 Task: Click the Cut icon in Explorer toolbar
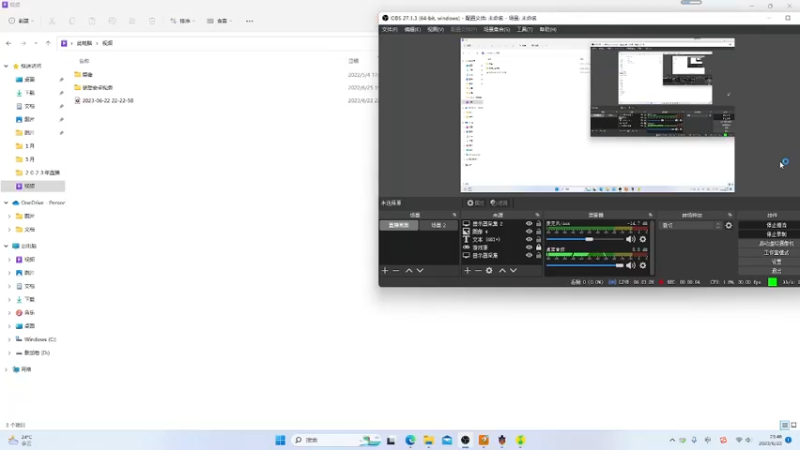52,21
